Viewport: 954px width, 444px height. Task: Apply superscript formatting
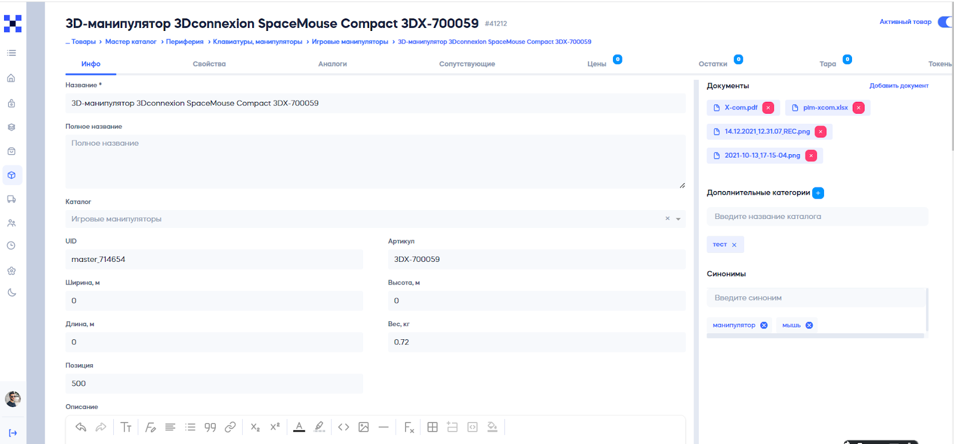pos(274,427)
